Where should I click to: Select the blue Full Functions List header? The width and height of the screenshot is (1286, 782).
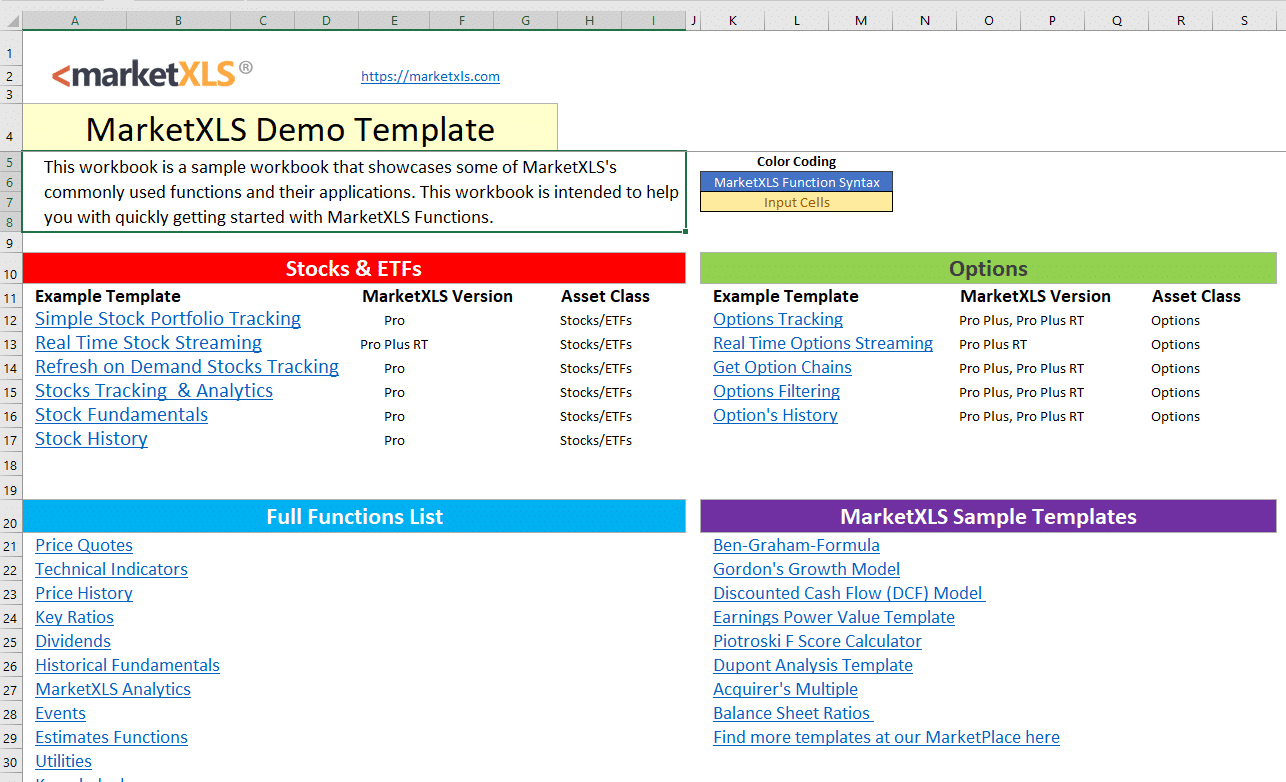[x=354, y=516]
